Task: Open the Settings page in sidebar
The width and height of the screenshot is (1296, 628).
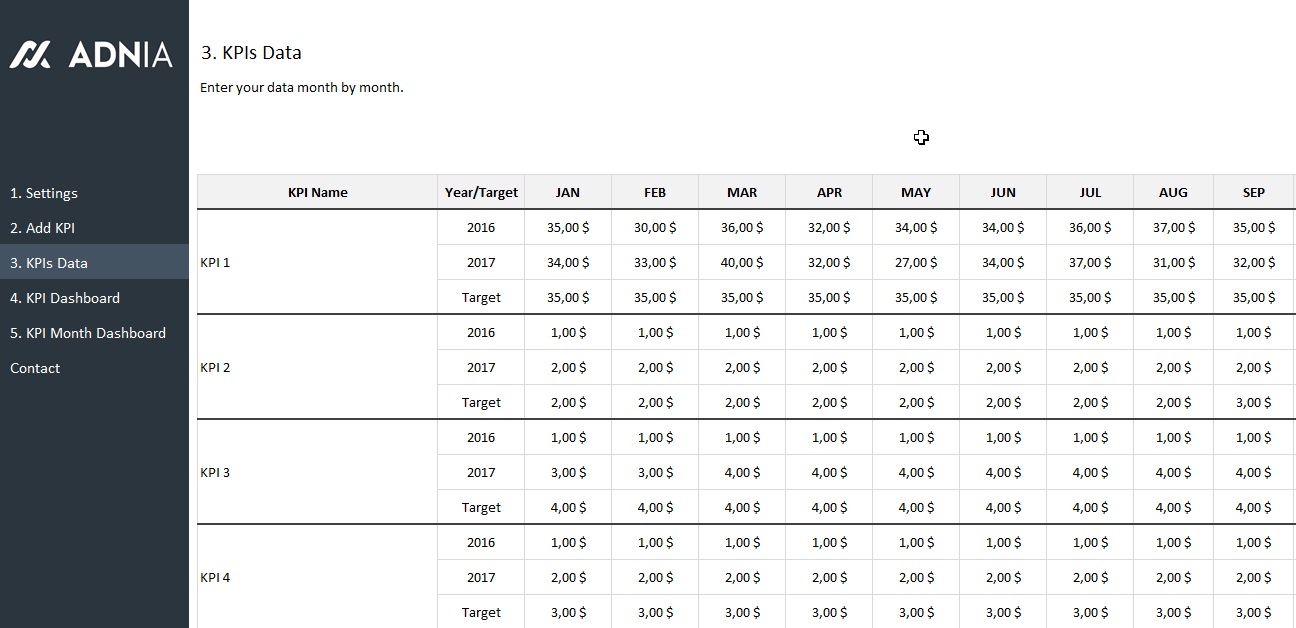Action: [44, 193]
